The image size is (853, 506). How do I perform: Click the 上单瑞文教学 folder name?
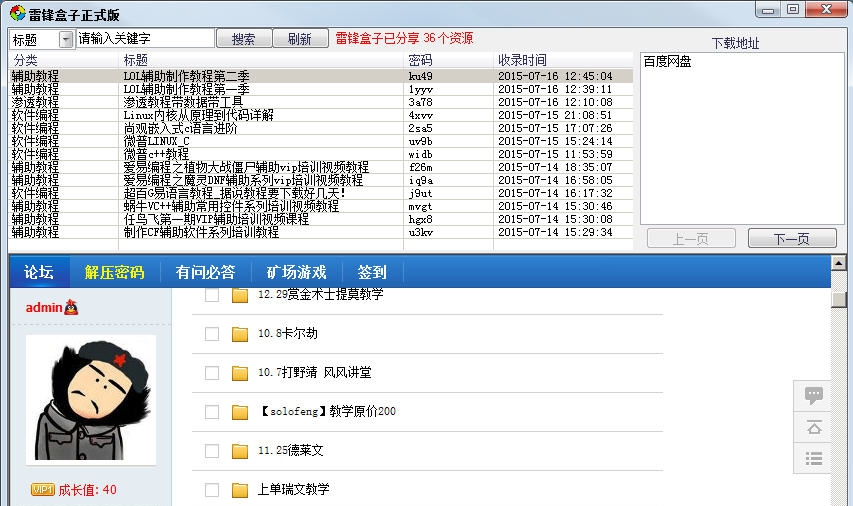pyautogui.click(x=293, y=490)
